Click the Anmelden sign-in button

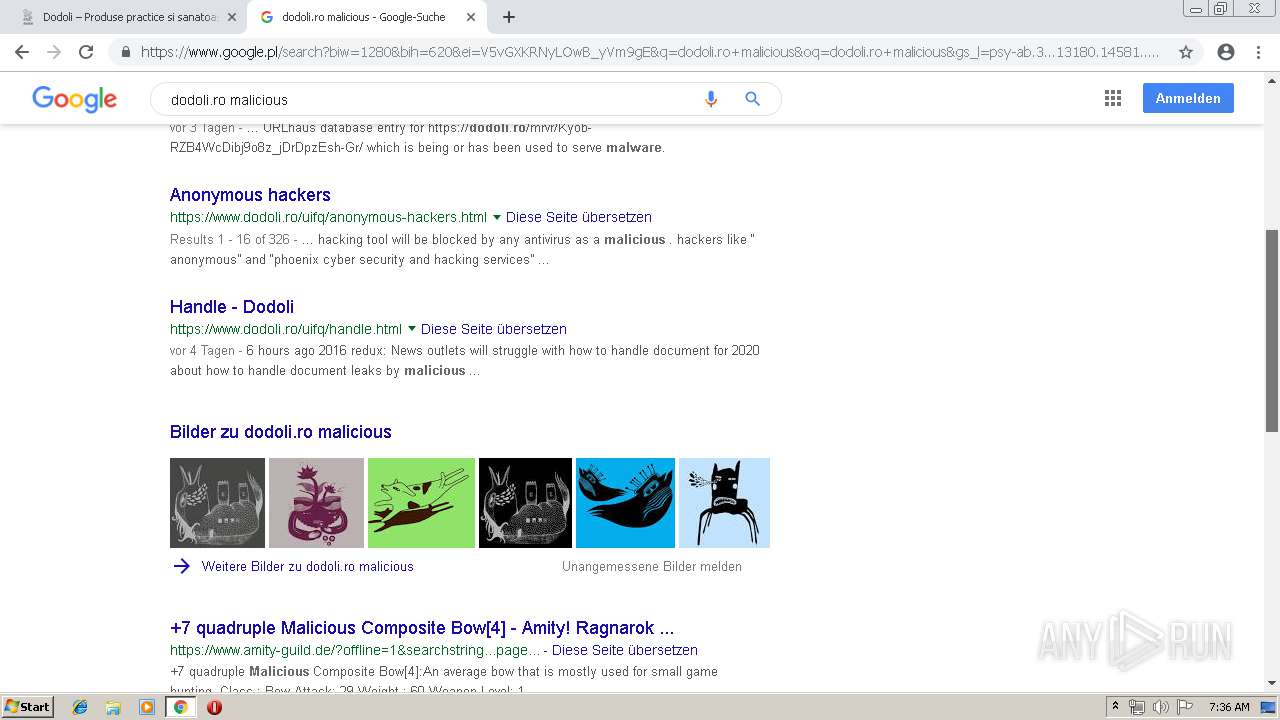[x=1188, y=98]
